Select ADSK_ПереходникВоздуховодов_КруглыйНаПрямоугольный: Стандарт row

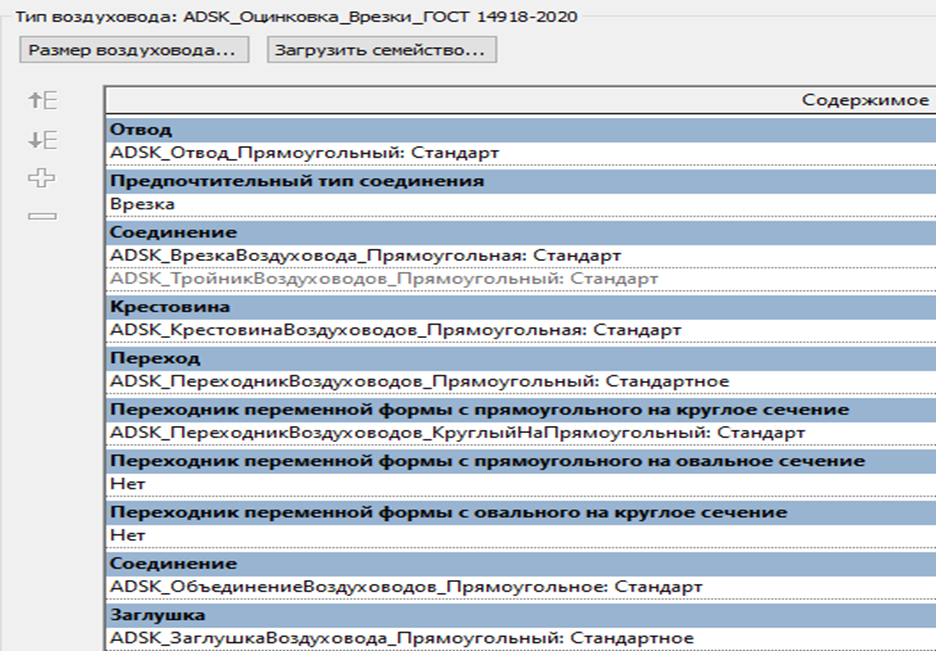tap(521, 433)
